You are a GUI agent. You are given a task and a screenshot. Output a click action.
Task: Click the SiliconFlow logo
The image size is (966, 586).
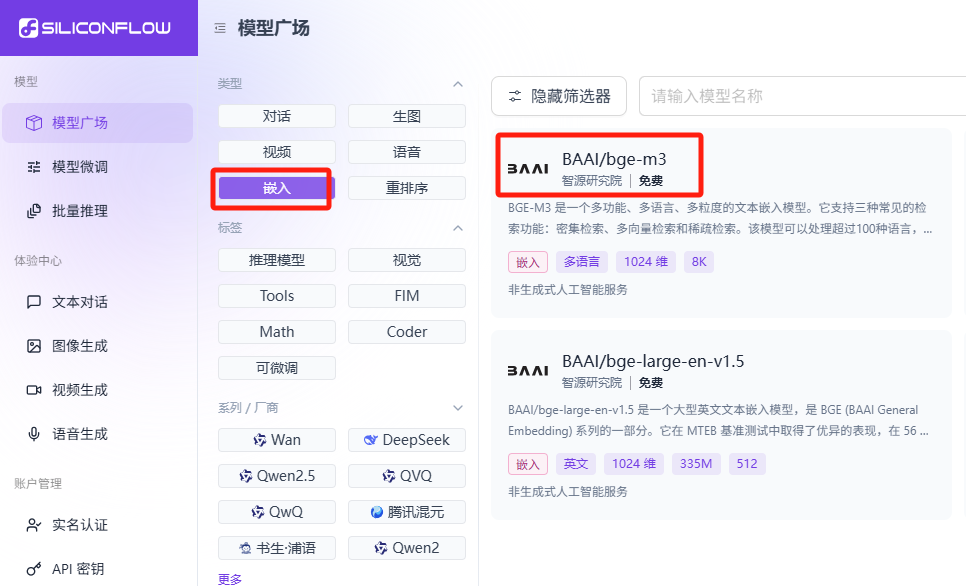click(95, 28)
